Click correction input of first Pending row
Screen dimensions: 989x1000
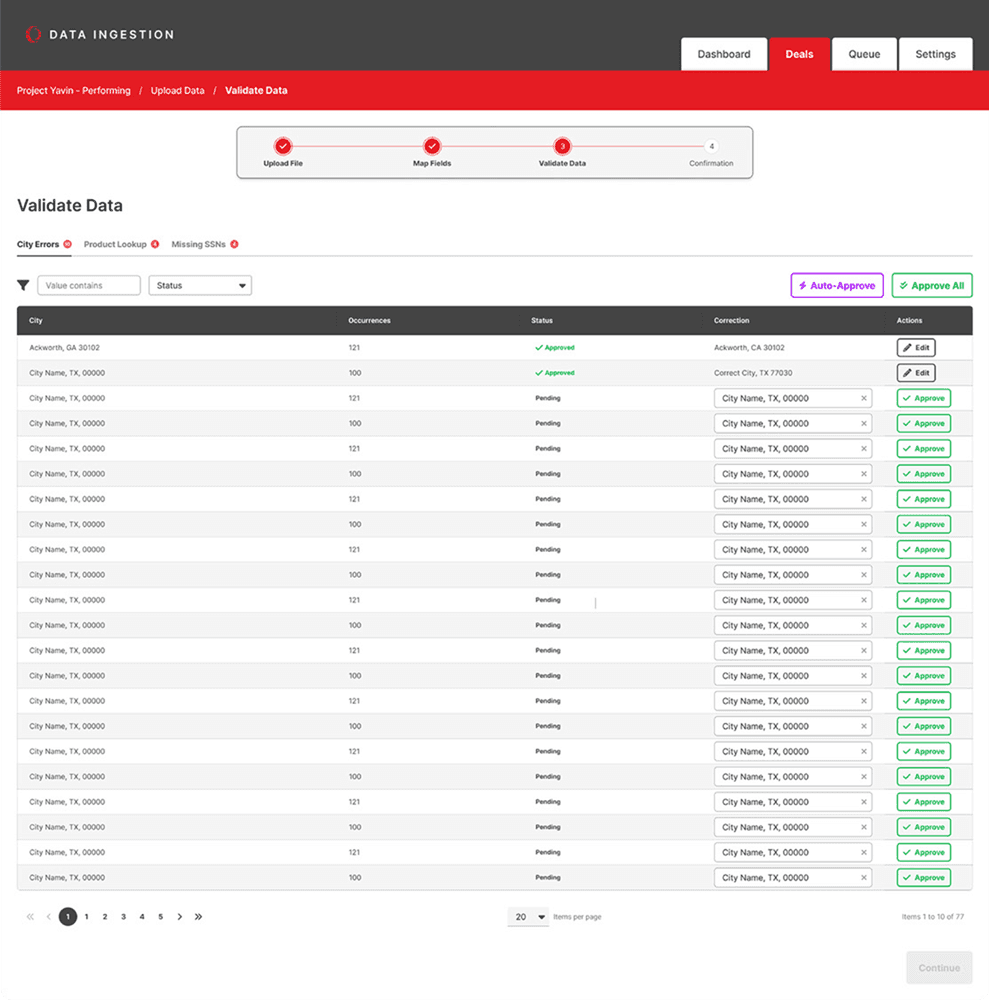(793, 398)
